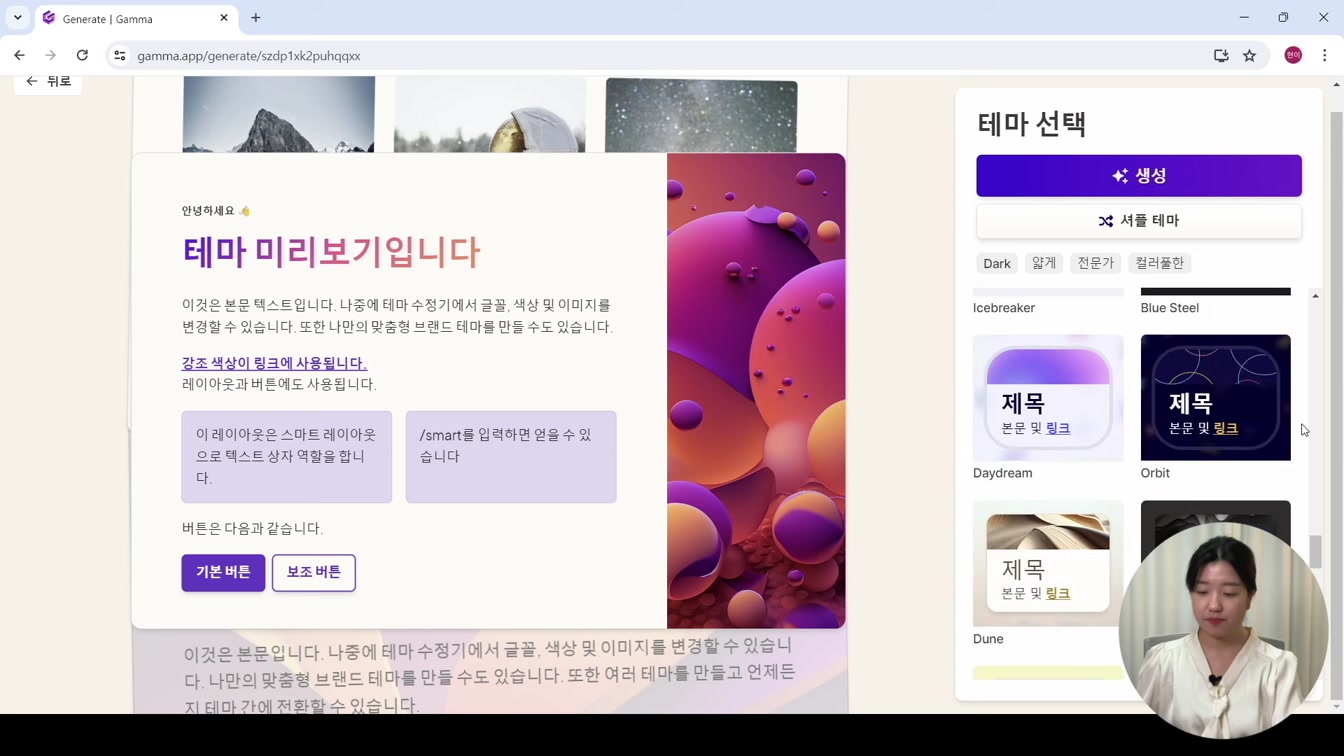Click the 링크 link in Dune preview
The height and width of the screenshot is (756, 1344).
(1058, 593)
